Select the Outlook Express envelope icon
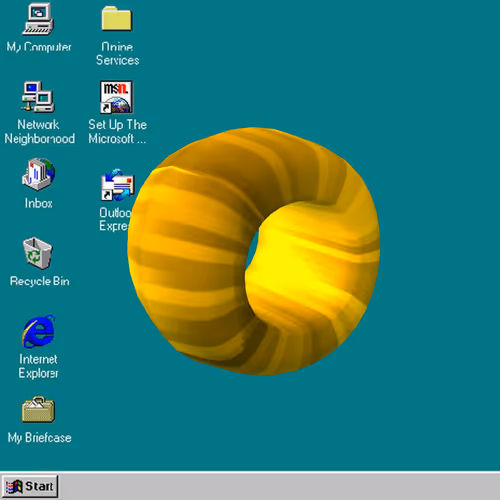Screen dimensions: 500x500 (x=118, y=185)
